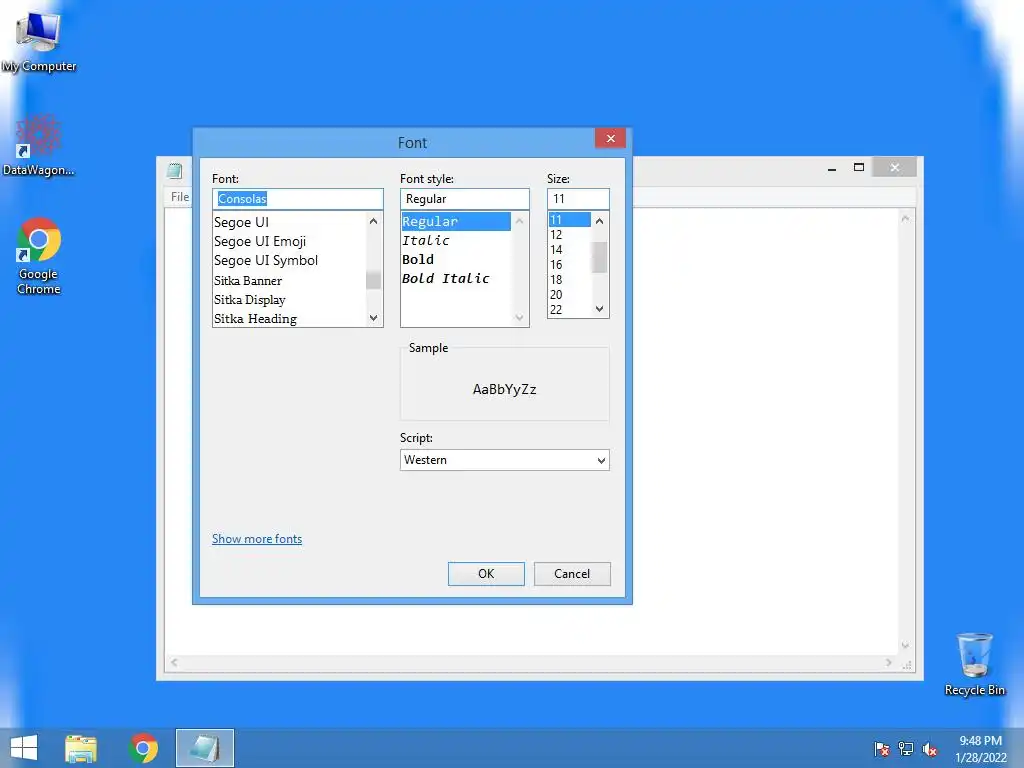
Task: Open My Computer desktop icon
Action: (39, 40)
